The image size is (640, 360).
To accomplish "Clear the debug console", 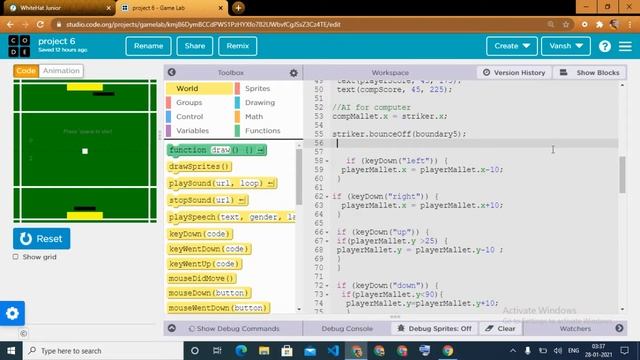I will pyautogui.click(x=500, y=328).
